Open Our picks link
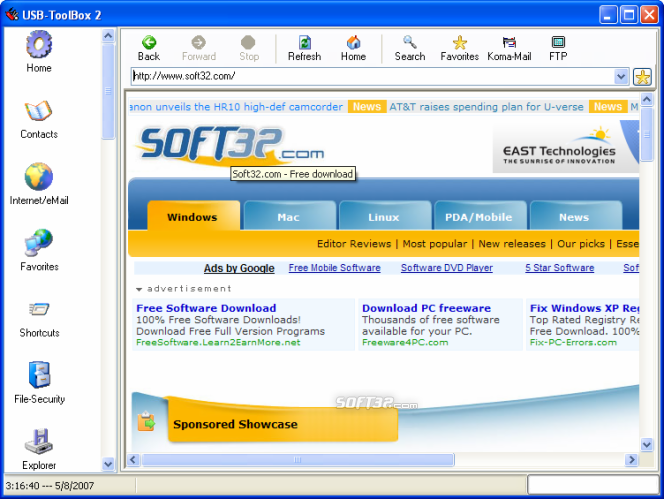664x499 pixels. coord(581,244)
